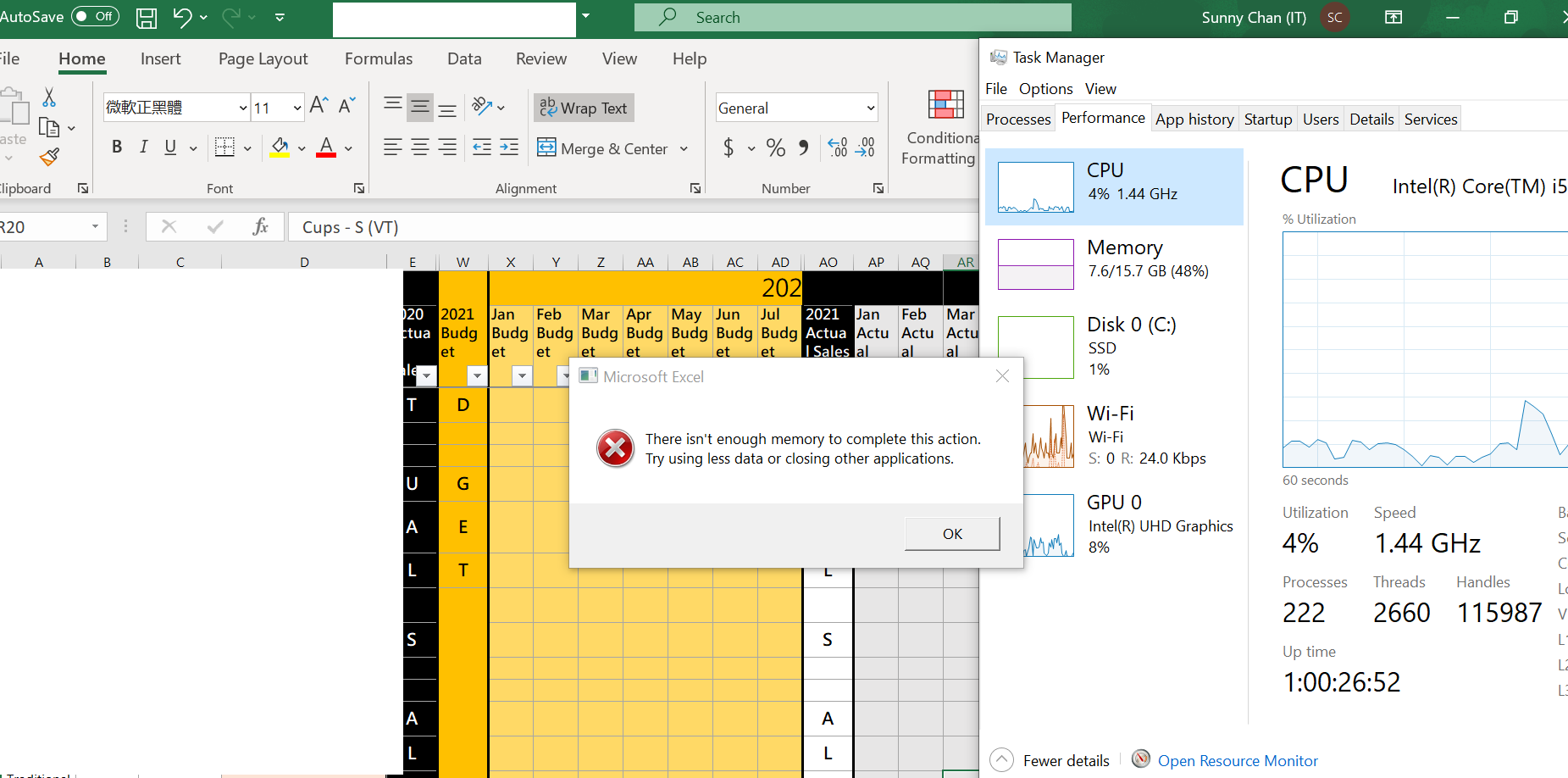Open the Formulas ribbon tab
Screen dimensions: 1568x778
pos(379,58)
